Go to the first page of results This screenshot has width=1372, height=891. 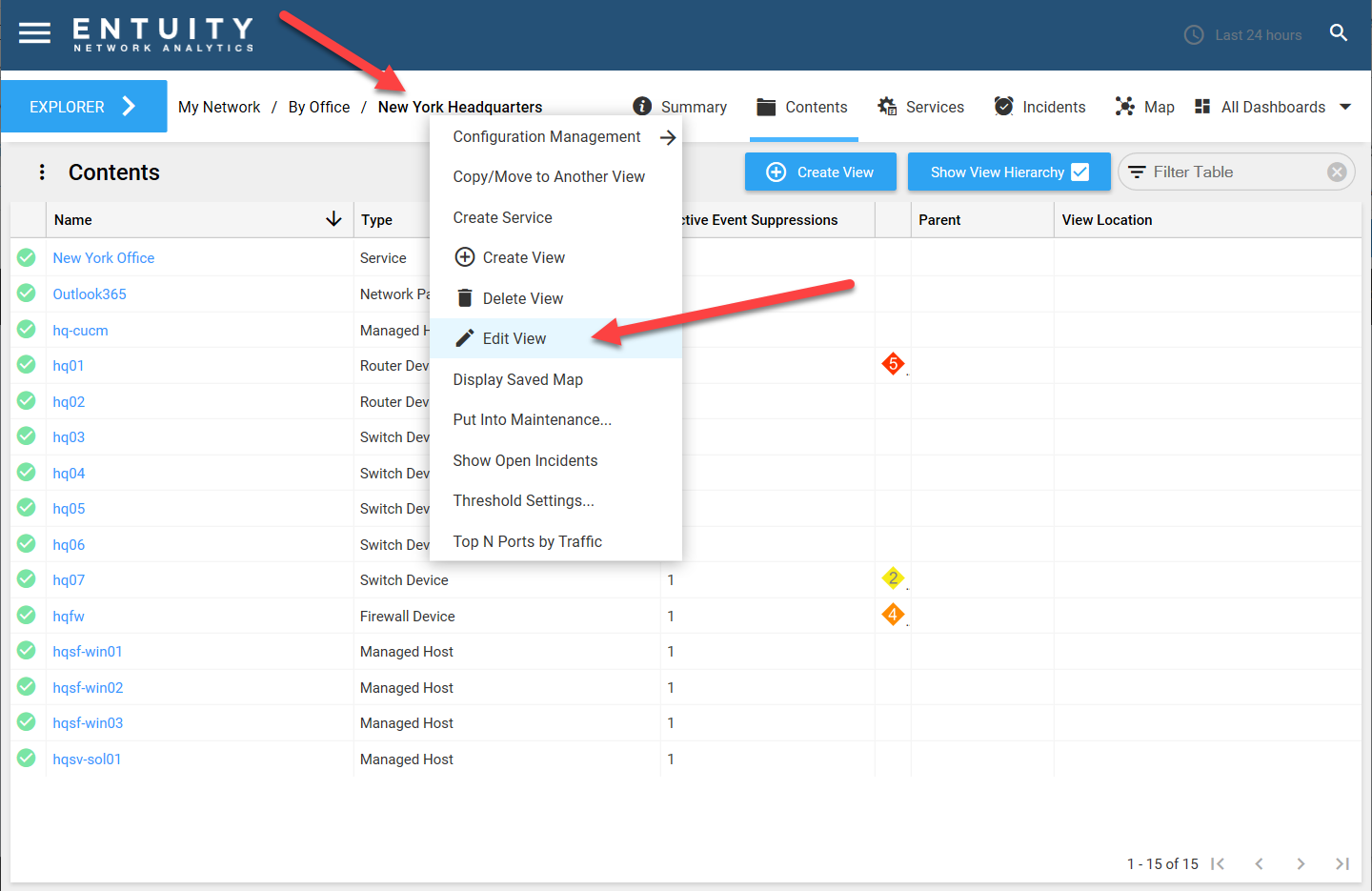coord(1218,863)
